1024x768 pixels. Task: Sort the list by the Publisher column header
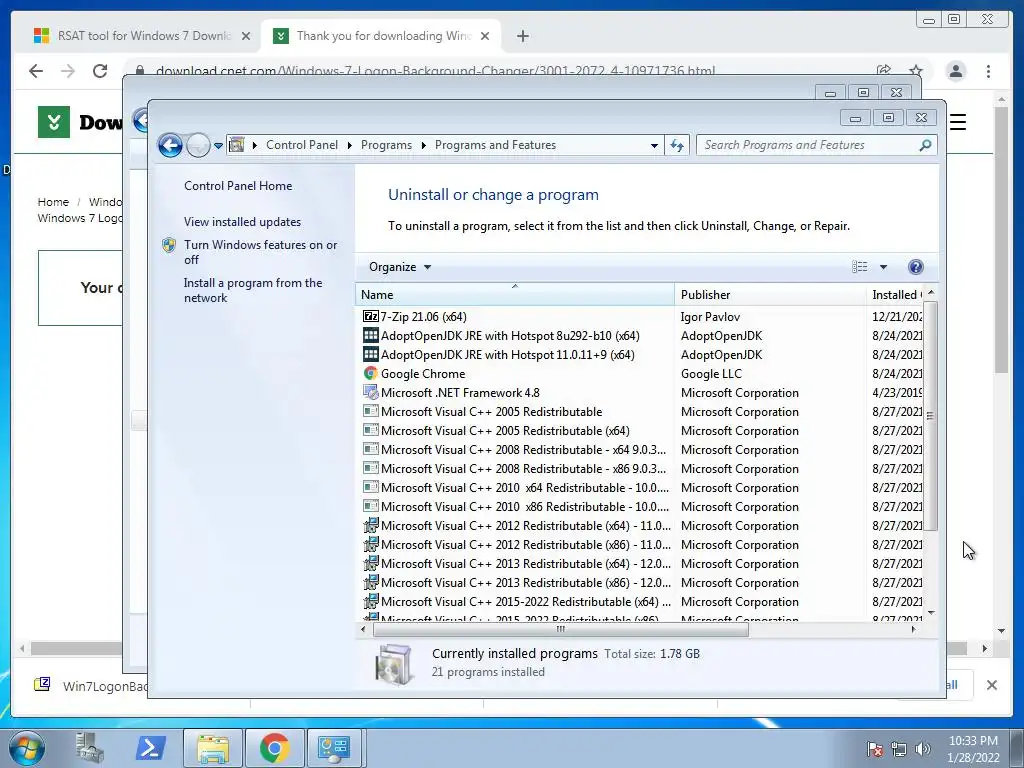coord(770,295)
